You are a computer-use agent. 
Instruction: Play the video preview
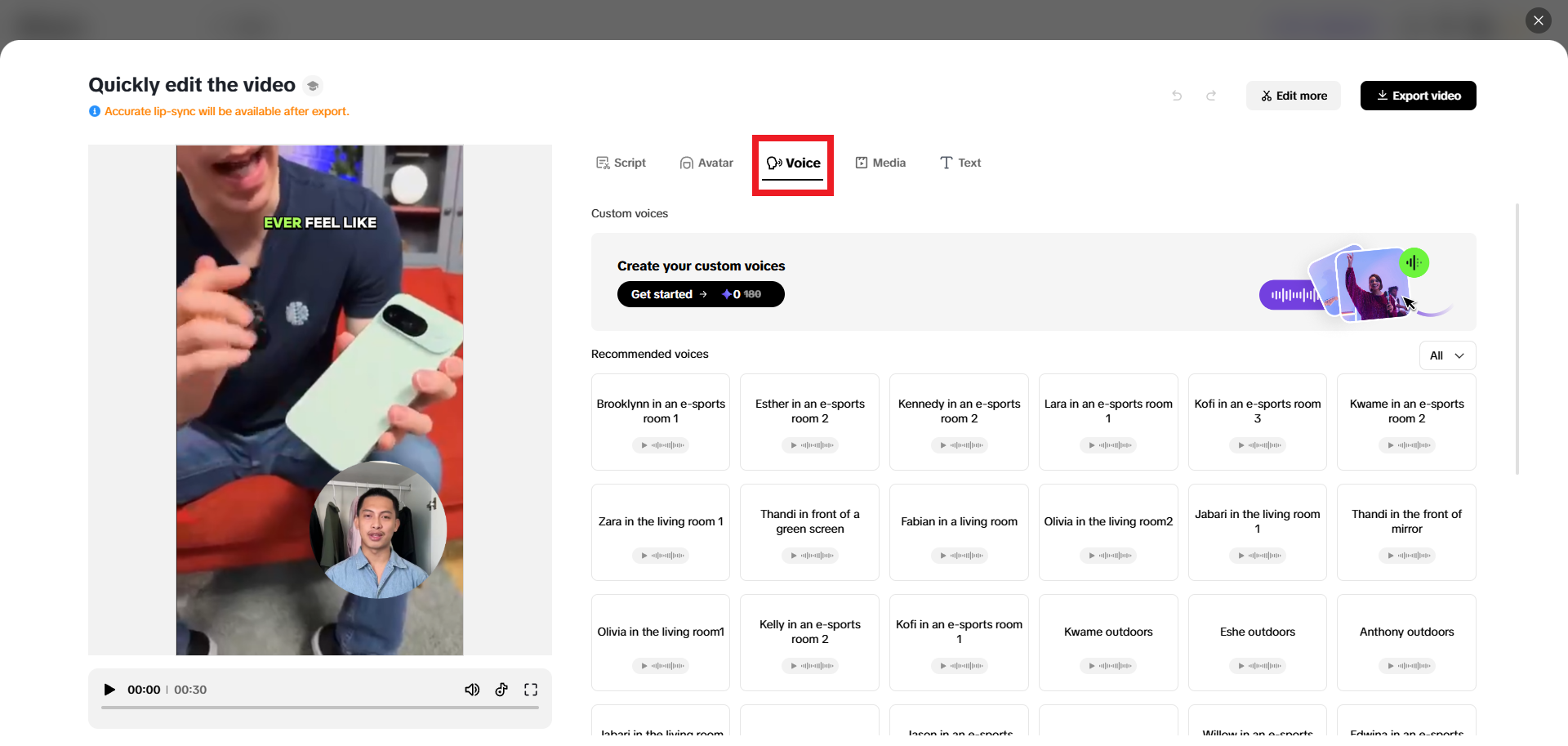(x=109, y=690)
